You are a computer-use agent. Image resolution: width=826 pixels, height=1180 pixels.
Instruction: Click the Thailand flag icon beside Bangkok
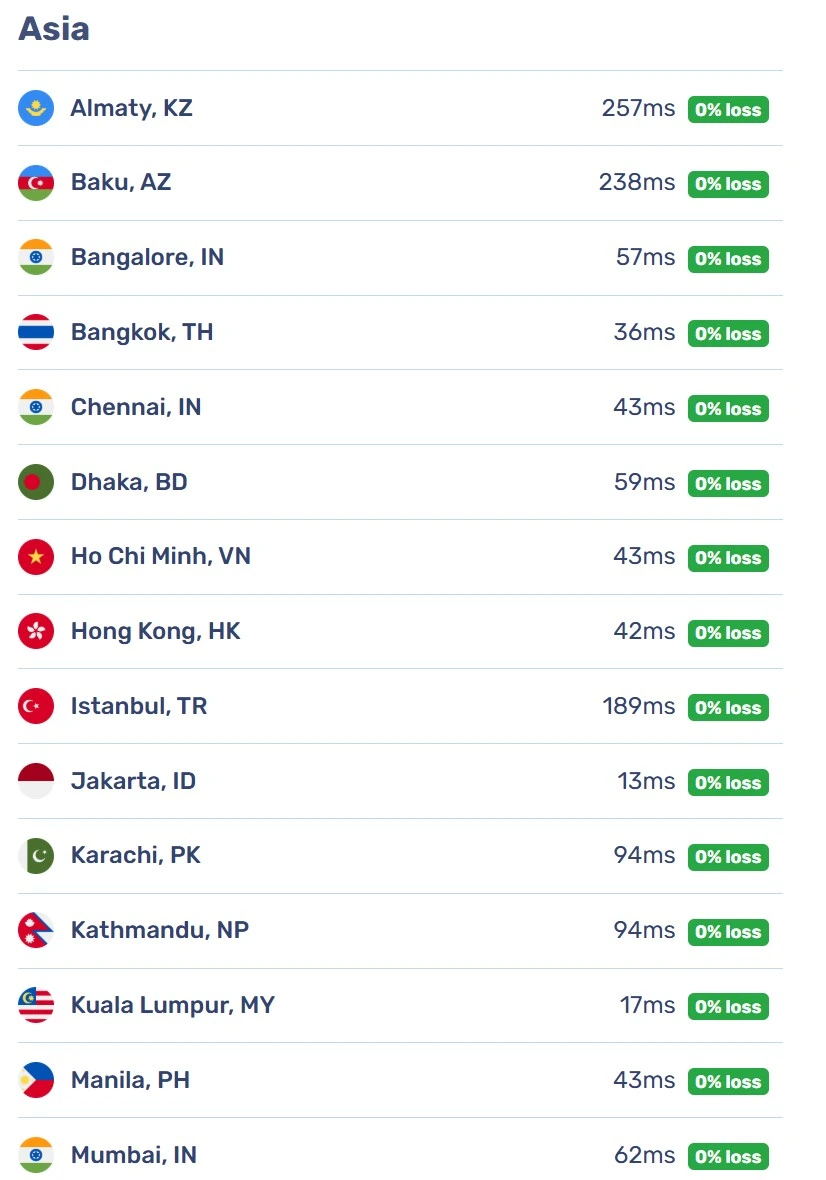(36, 332)
